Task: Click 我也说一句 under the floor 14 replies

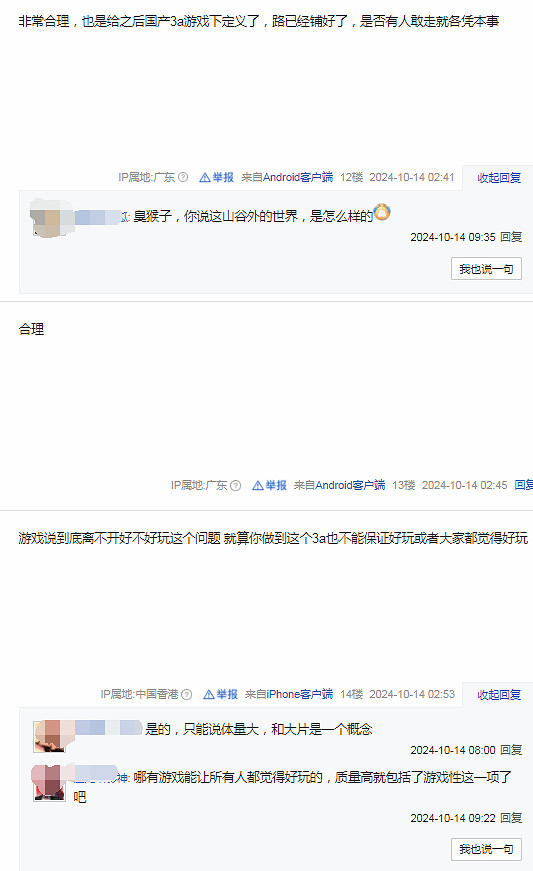Action: (x=486, y=849)
